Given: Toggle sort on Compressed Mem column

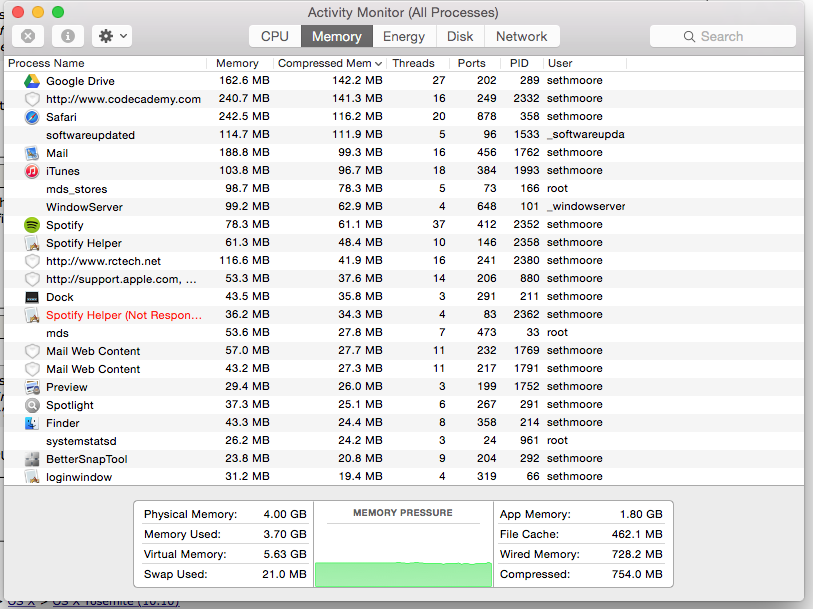Looking at the screenshot, I should (x=330, y=63).
